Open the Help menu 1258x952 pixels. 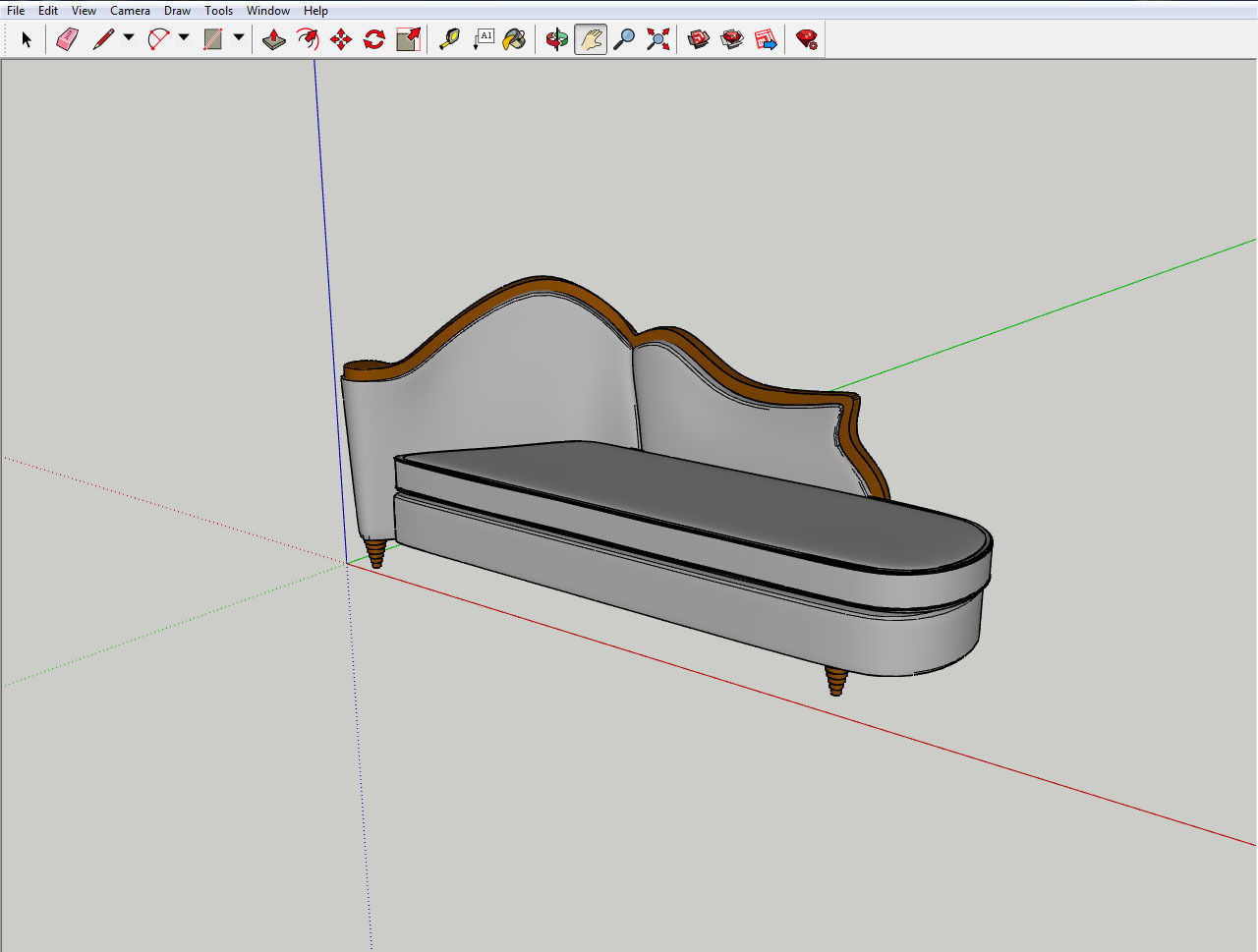(x=315, y=11)
